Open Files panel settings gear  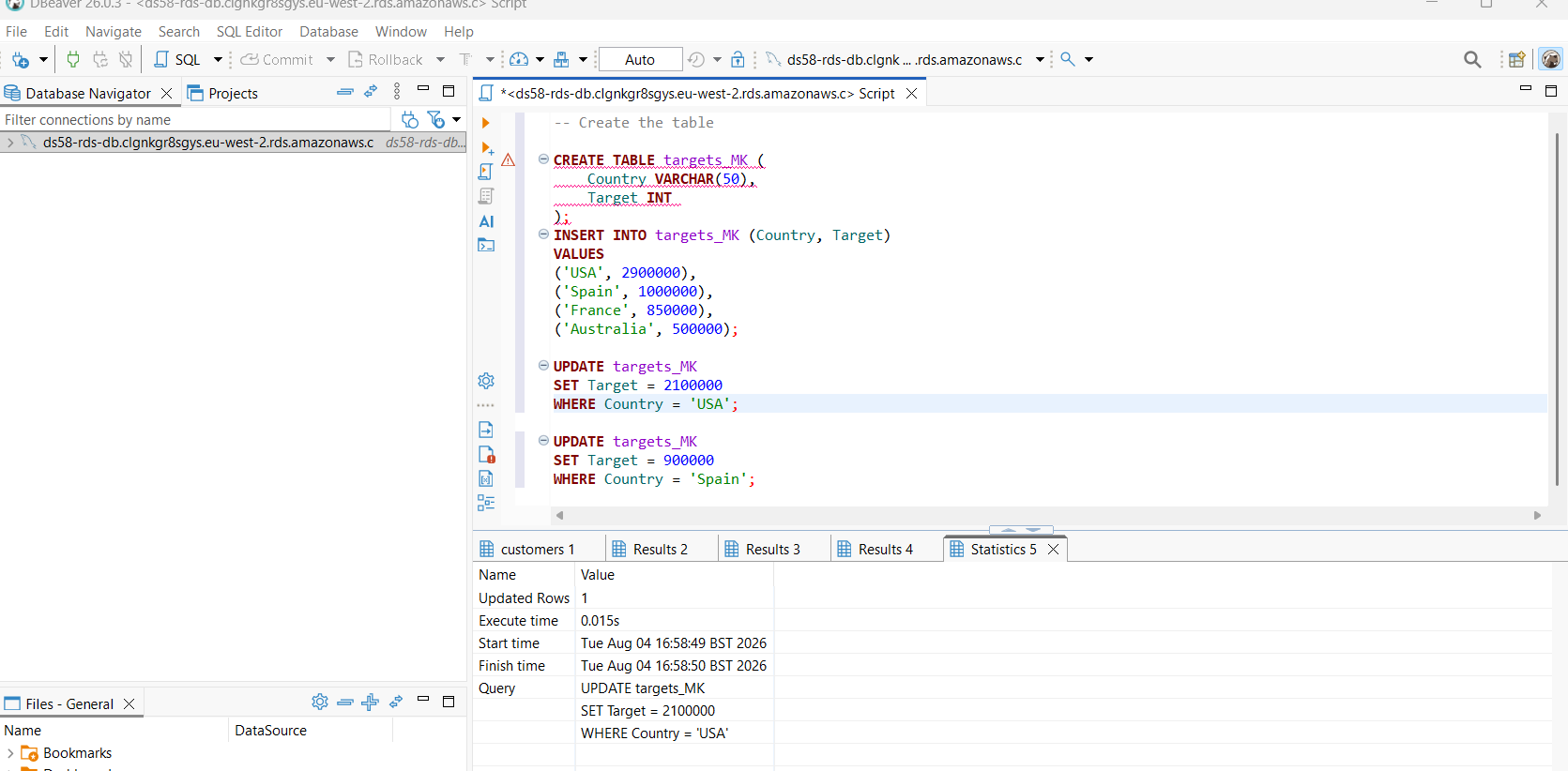point(320,702)
